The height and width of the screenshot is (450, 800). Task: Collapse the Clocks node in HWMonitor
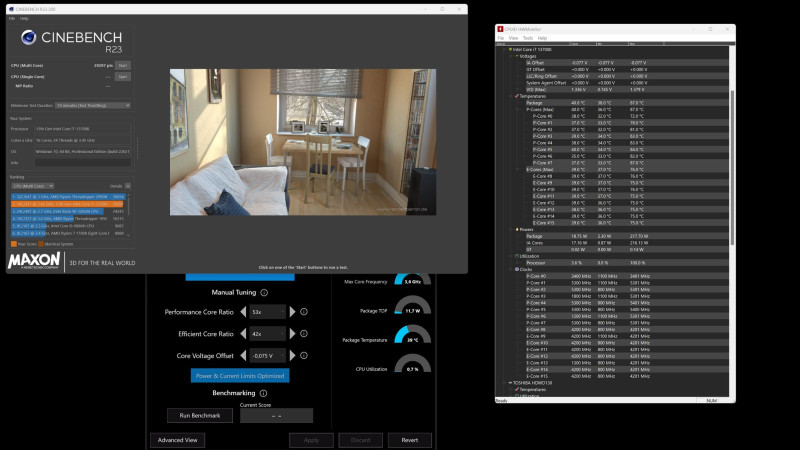click(x=511, y=269)
